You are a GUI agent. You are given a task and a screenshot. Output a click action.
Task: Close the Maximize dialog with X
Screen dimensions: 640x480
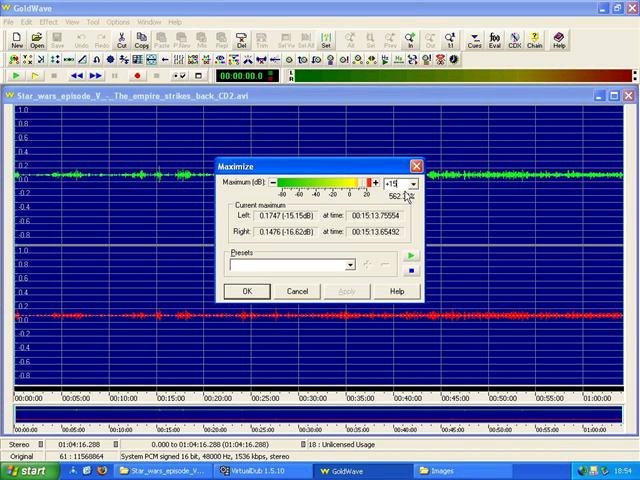coord(416,167)
